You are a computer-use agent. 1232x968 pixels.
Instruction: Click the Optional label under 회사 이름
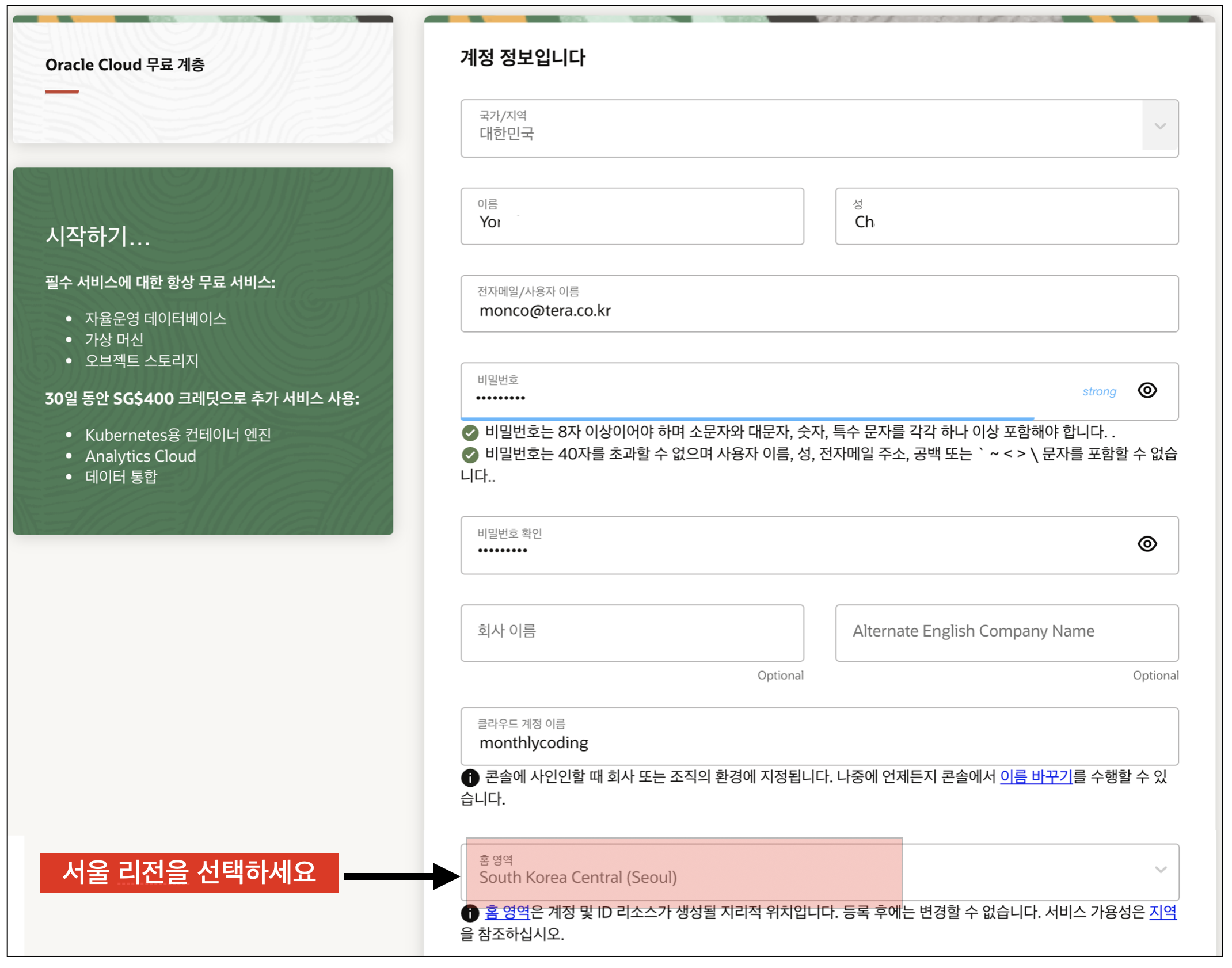point(780,676)
